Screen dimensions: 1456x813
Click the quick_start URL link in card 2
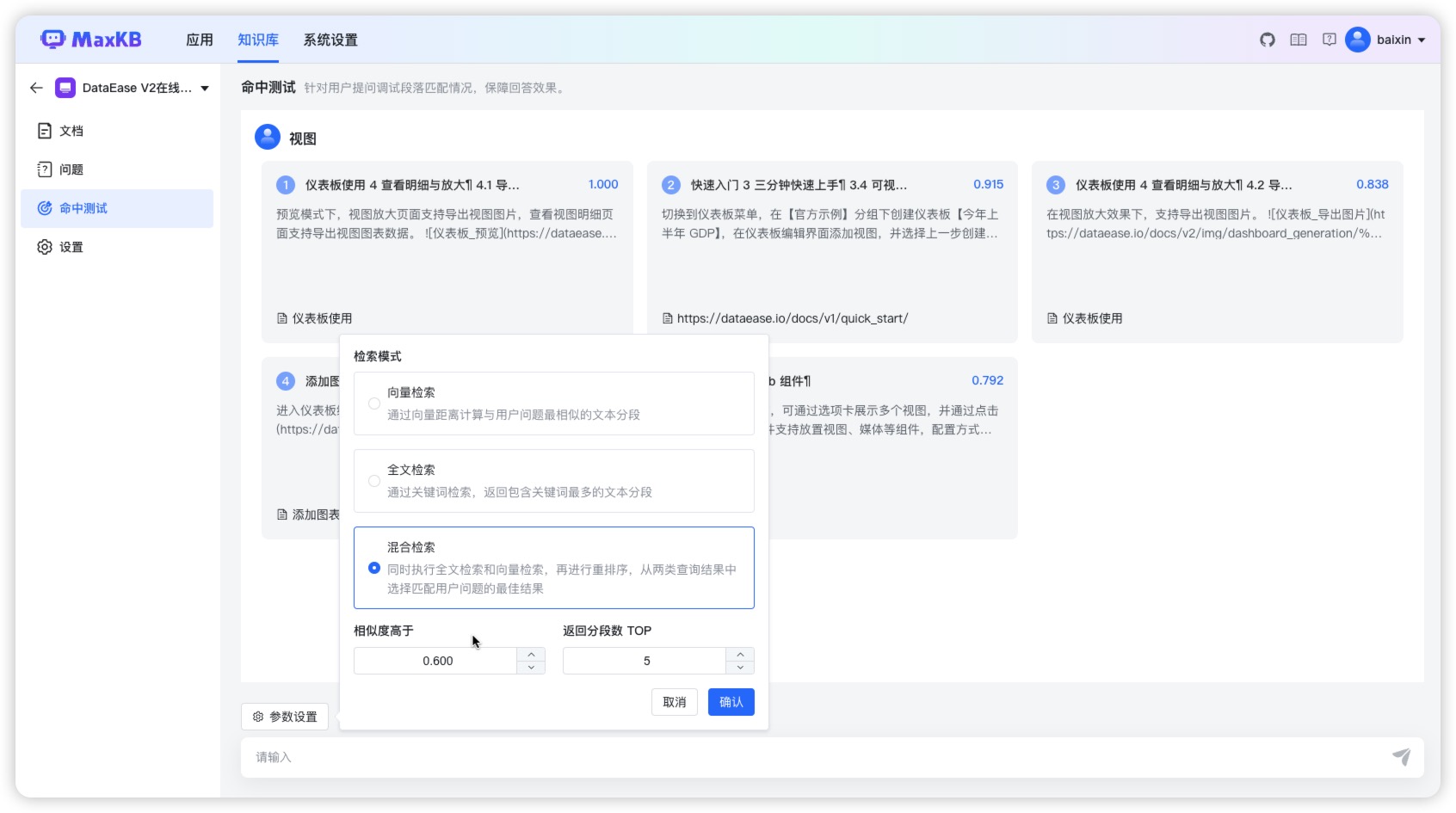[x=793, y=318]
